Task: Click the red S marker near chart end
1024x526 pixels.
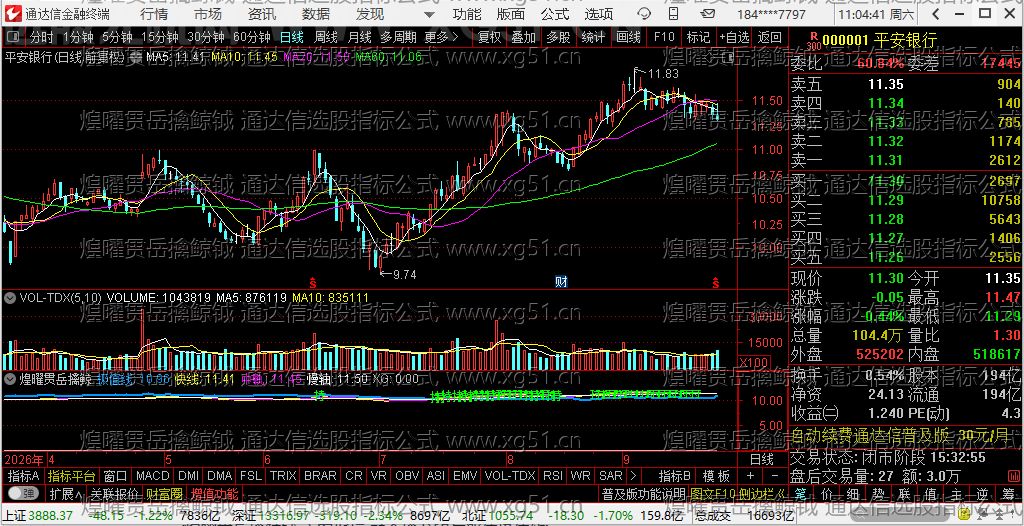Action: [x=716, y=283]
